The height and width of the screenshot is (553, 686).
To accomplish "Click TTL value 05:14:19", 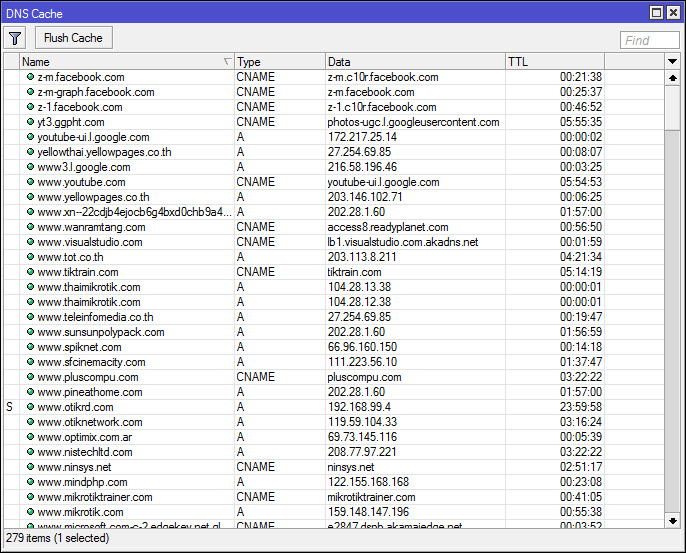I will point(581,272).
